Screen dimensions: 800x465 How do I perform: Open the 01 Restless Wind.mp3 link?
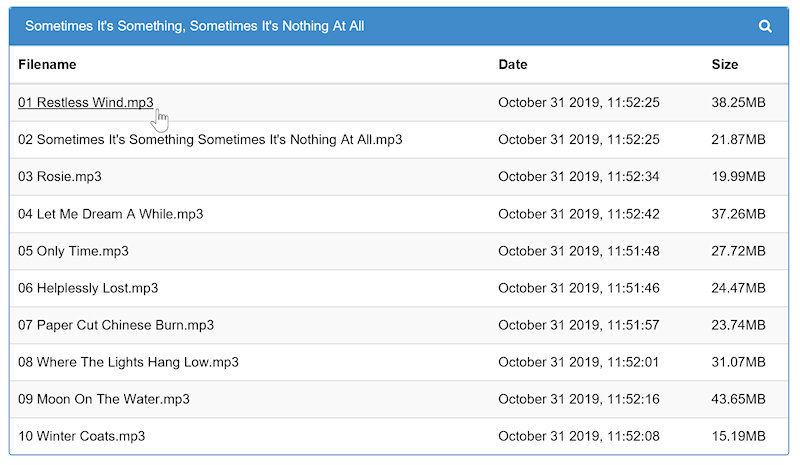[86, 103]
